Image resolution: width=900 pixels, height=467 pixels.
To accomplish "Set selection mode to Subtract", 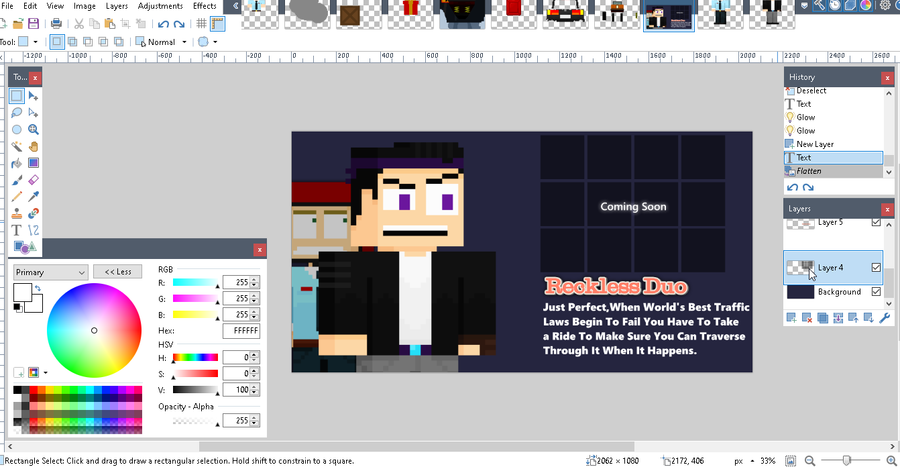I will [88, 42].
